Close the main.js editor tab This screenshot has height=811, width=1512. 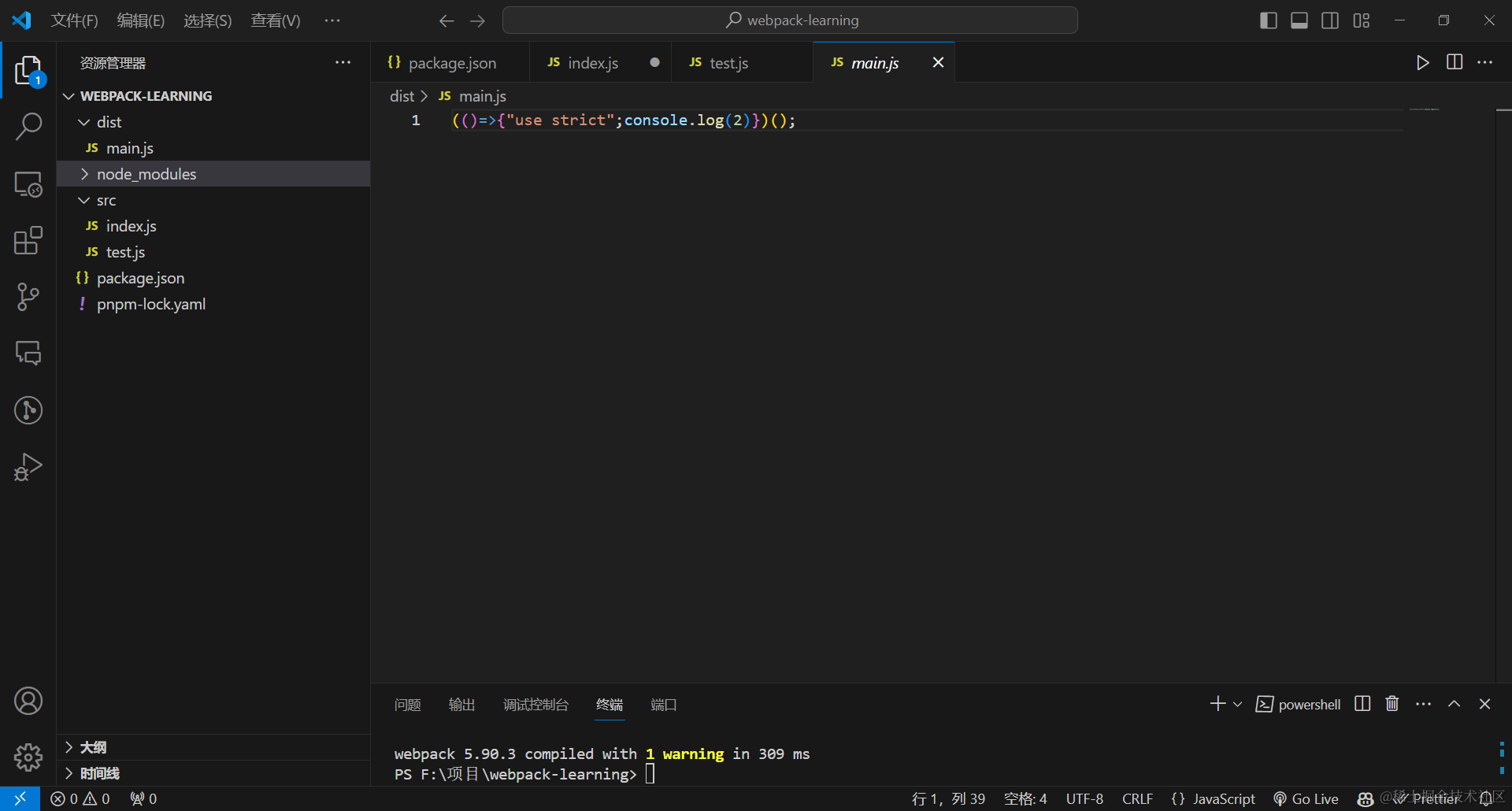(938, 62)
